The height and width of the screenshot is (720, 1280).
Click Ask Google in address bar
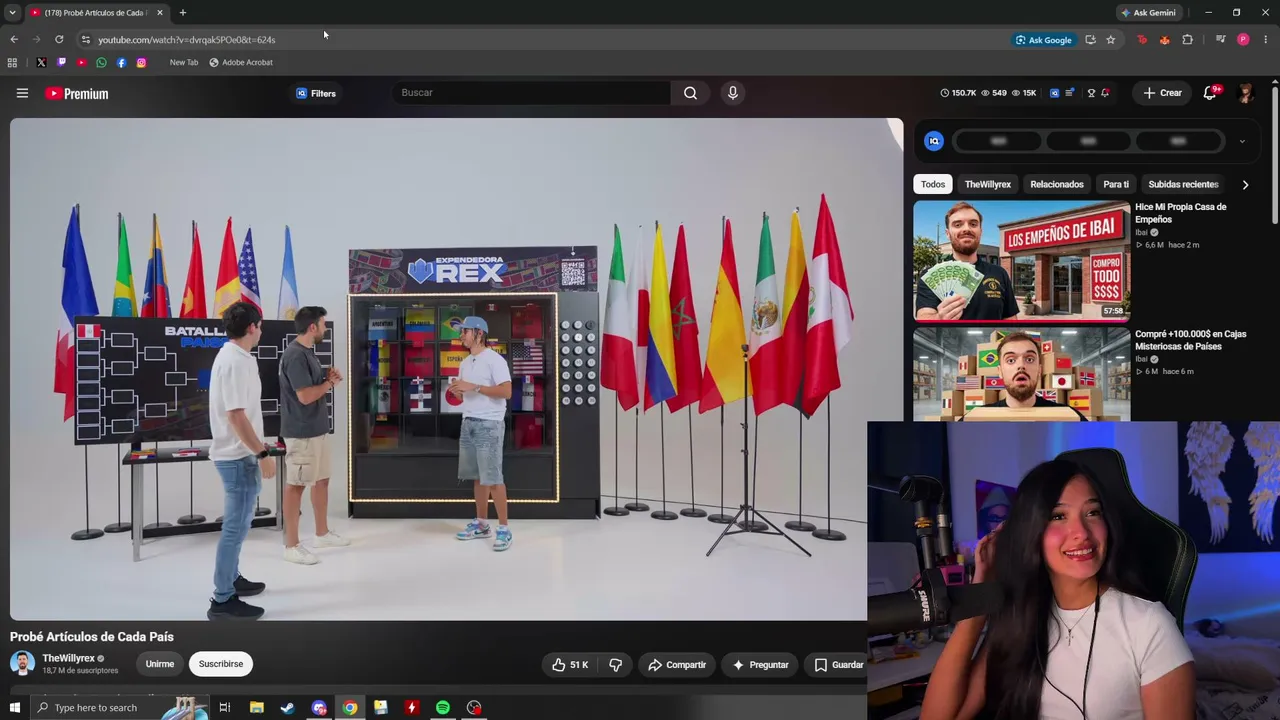1043,40
